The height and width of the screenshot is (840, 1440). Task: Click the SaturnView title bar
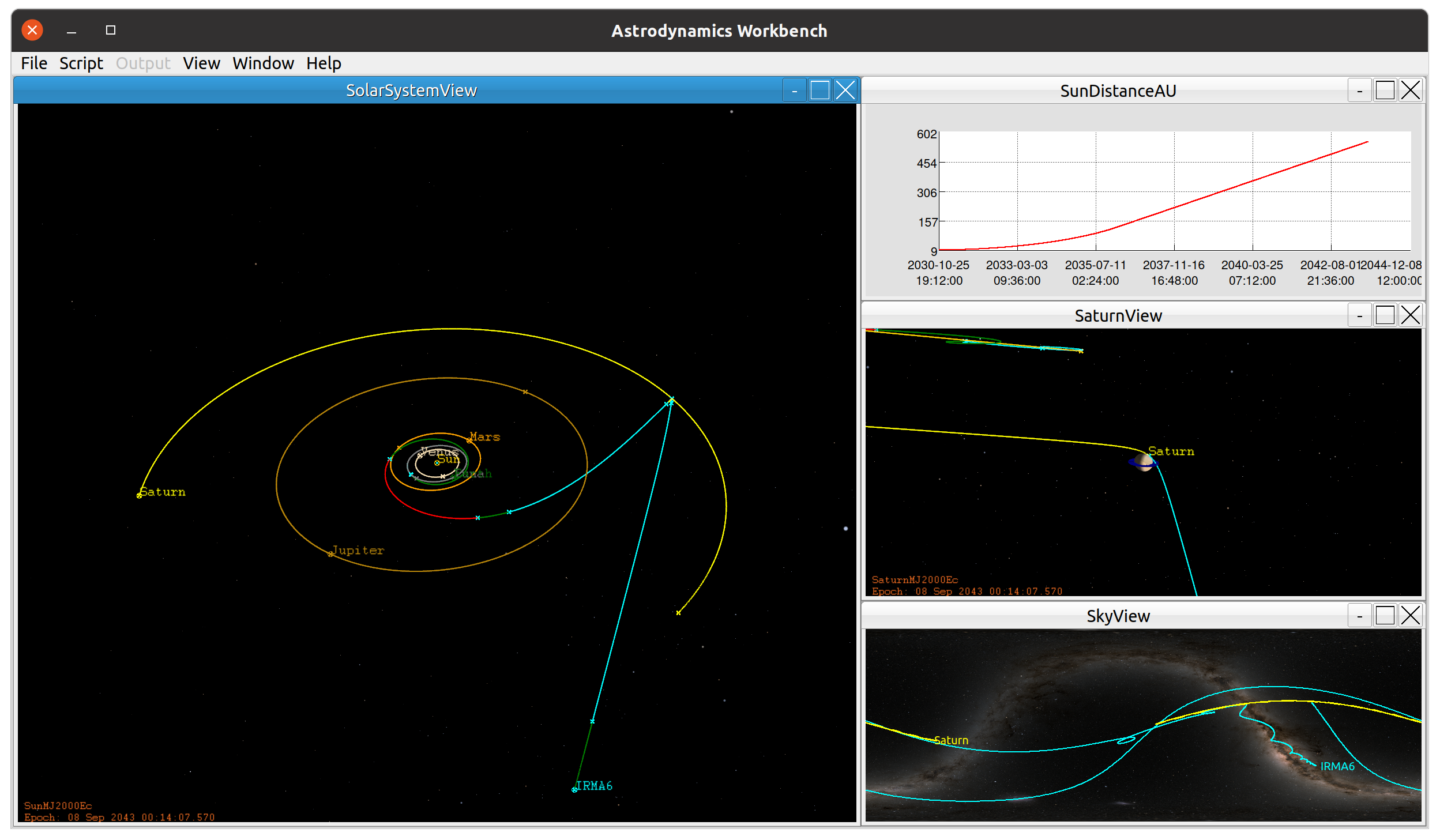click(1118, 315)
